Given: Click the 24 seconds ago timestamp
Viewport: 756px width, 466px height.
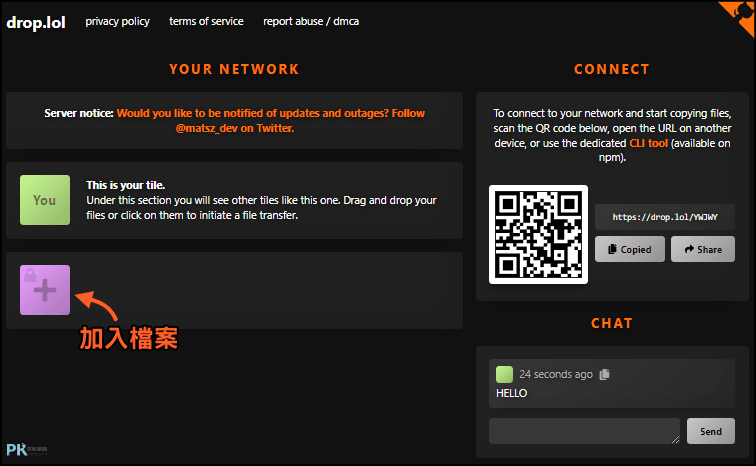Looking at the screenshot, I should (555, 374).
